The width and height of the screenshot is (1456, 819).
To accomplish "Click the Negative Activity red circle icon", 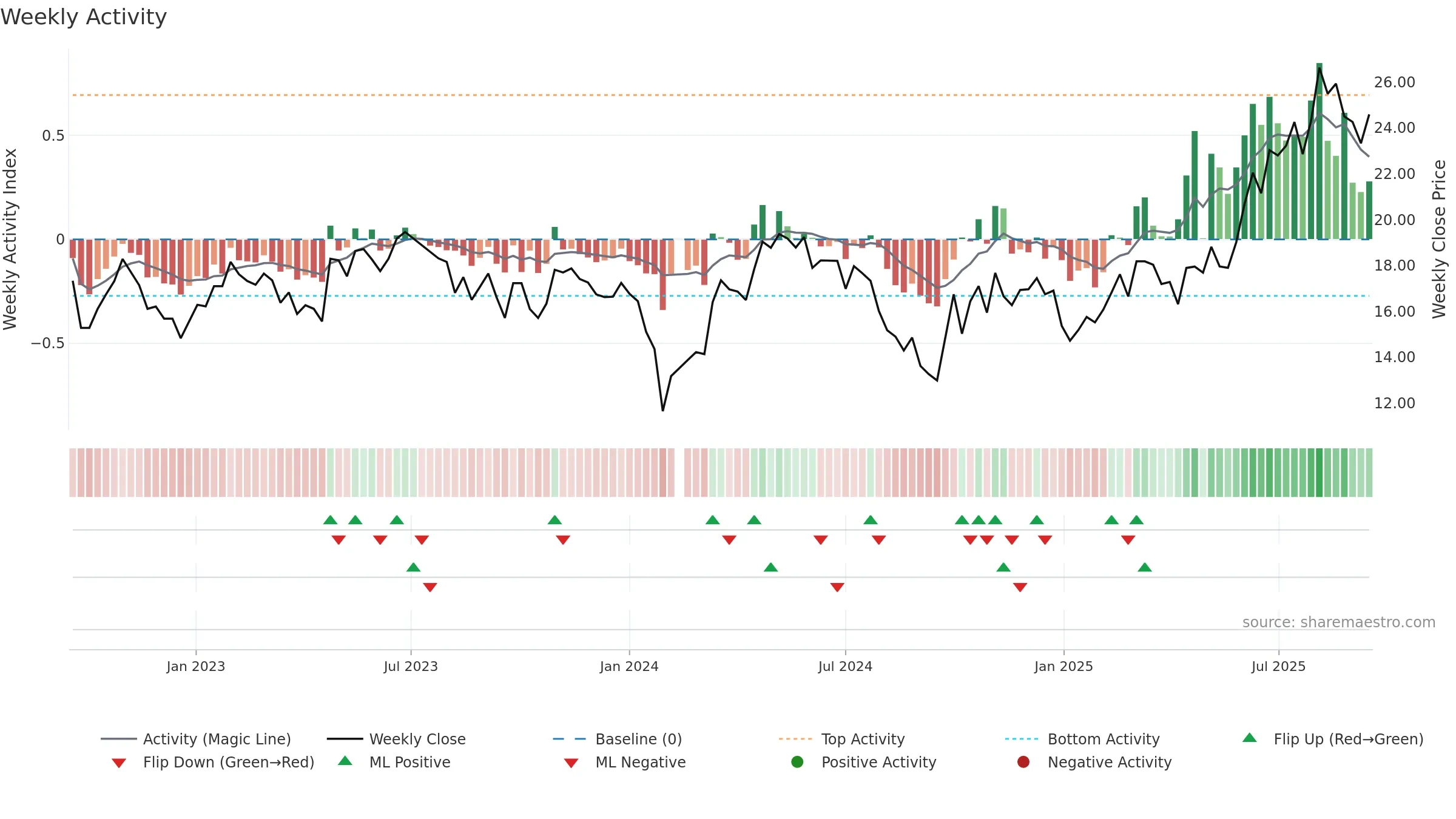I will click(x=1023, y=761).
